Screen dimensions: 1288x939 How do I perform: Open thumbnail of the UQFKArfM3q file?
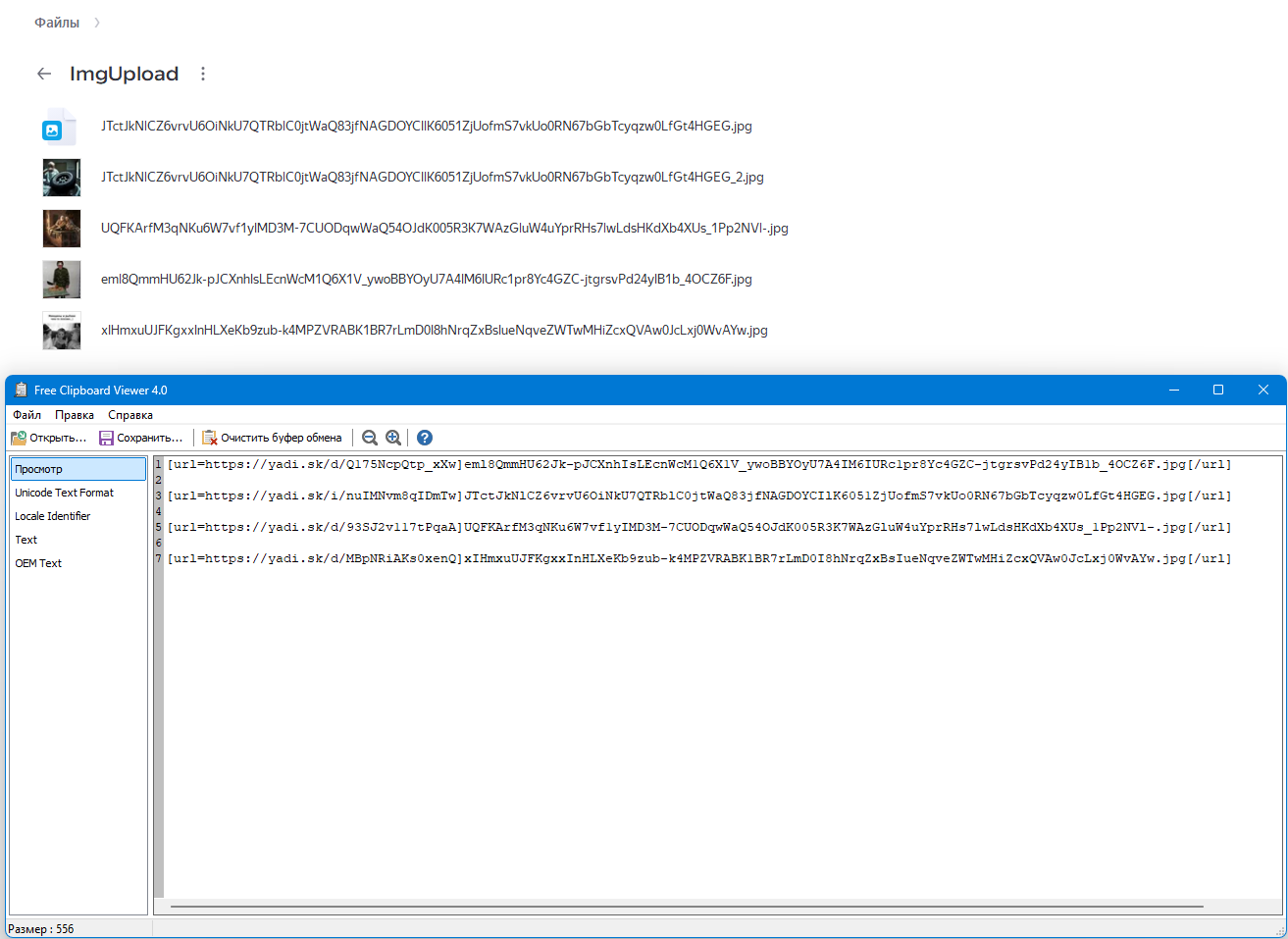pyautogui.click(x=62, y=229)
